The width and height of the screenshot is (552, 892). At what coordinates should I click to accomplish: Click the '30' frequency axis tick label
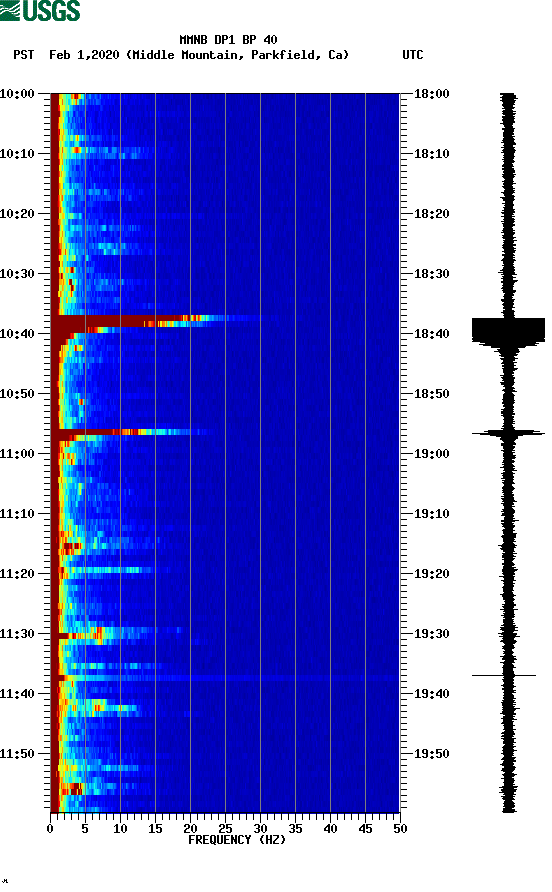click(x=261, y=829)
